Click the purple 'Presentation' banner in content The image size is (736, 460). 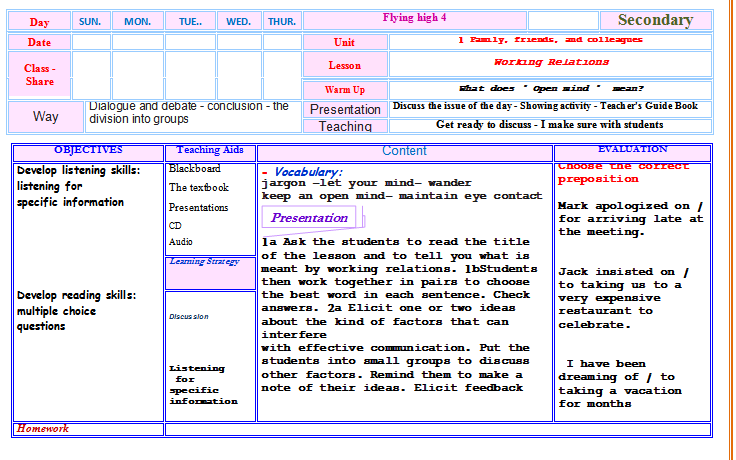[309, 218]
